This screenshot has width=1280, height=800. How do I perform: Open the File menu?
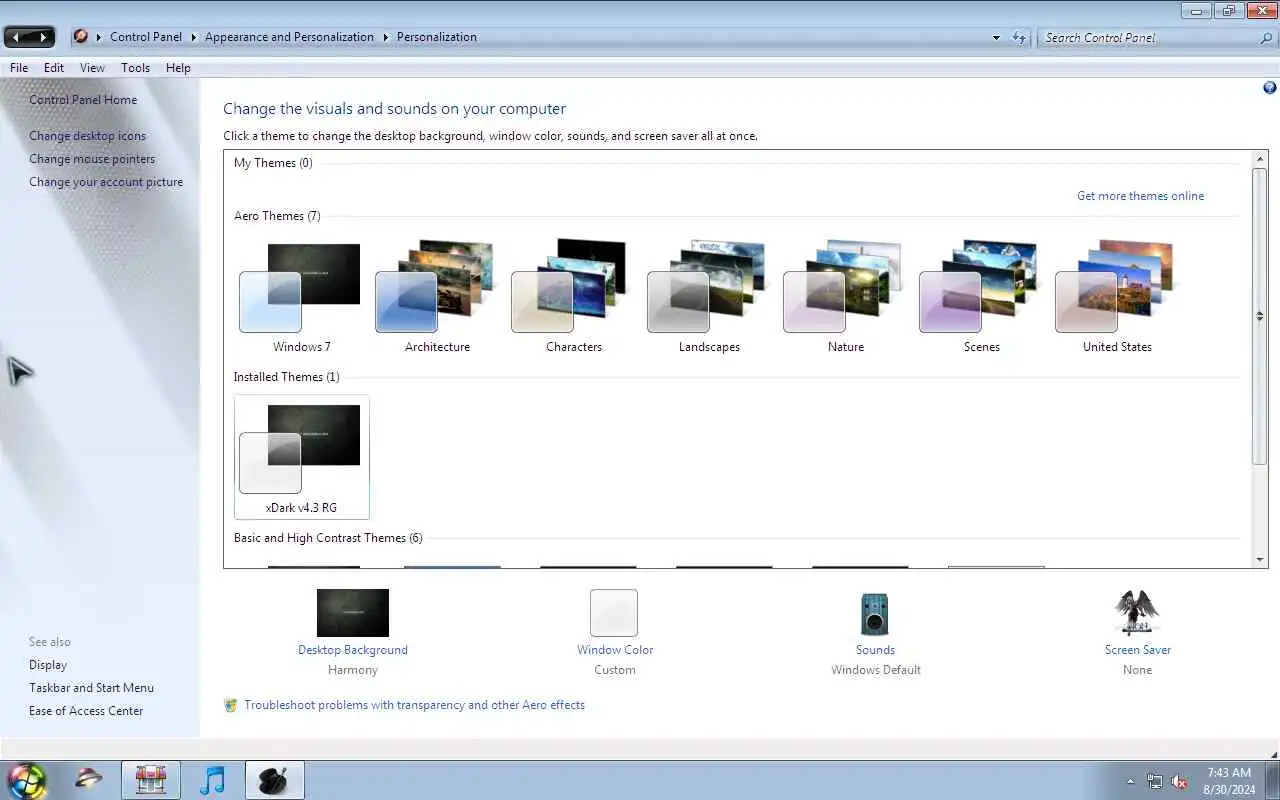point(19,68)
